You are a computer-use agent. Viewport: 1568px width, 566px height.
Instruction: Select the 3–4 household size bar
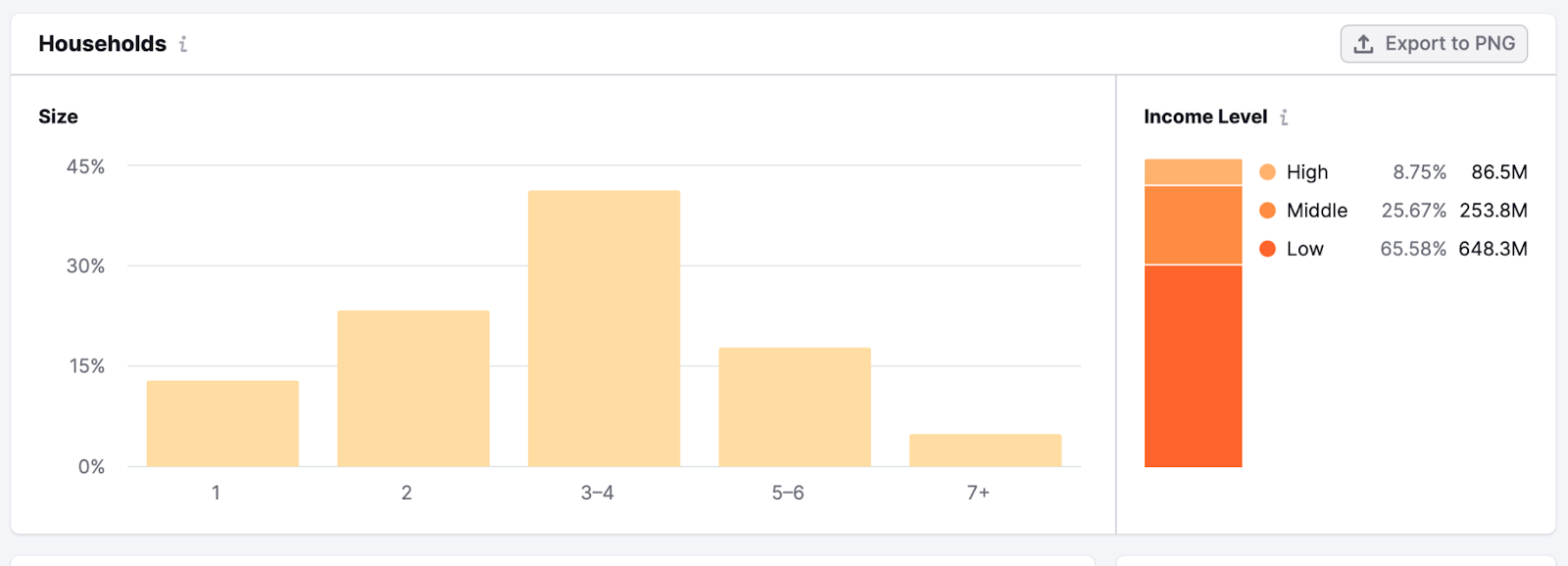(x=604, y=328)
